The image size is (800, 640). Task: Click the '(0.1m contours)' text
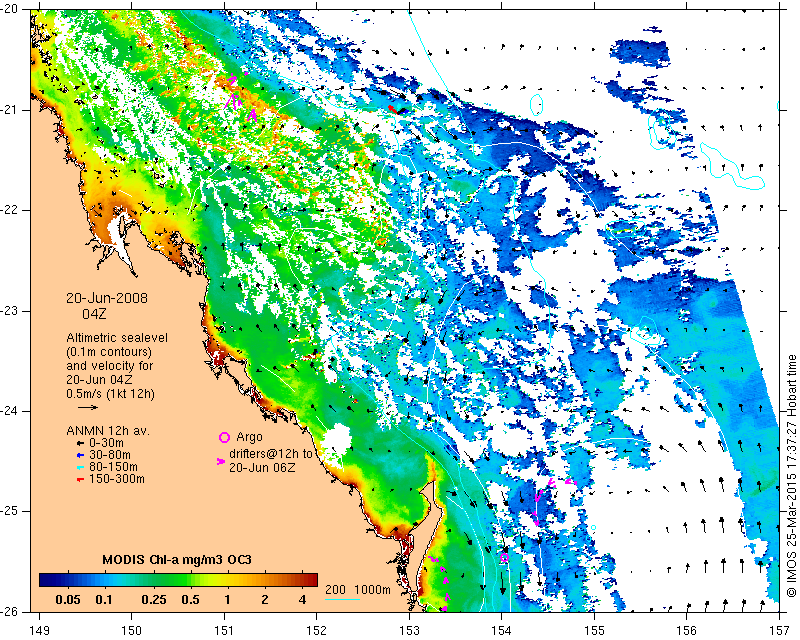click(x=109, y=352)
